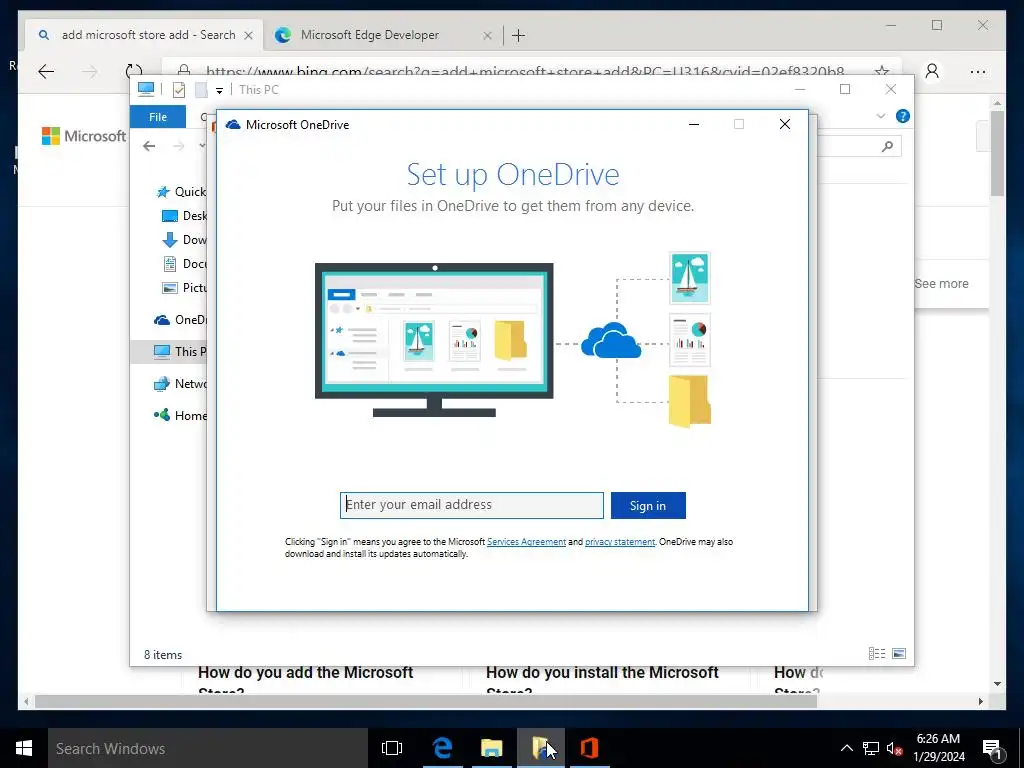
Task: Select Homegroup in navigation pane
Action: [x=180, y=415]
